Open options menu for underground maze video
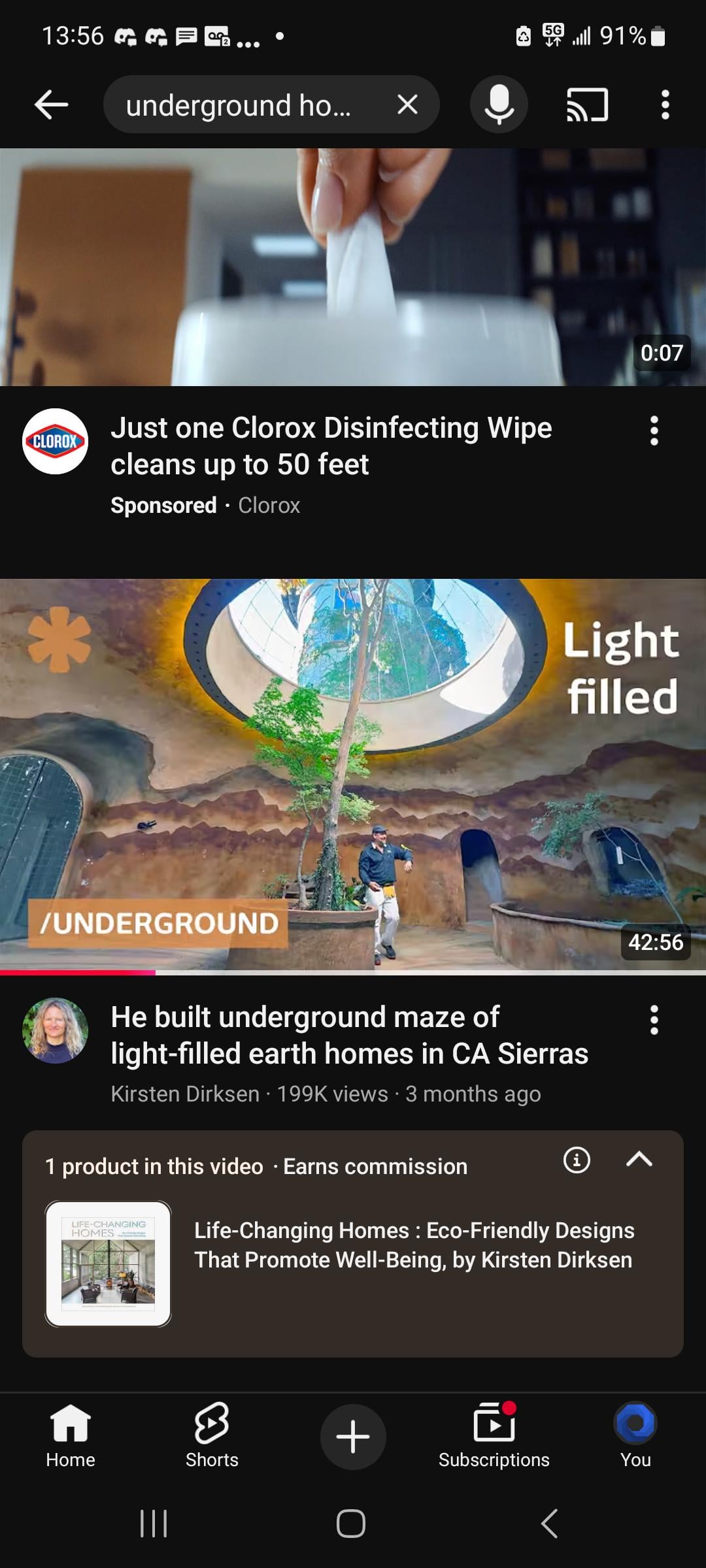This screenshot has width=706, height=1568. click(654, 1020)
